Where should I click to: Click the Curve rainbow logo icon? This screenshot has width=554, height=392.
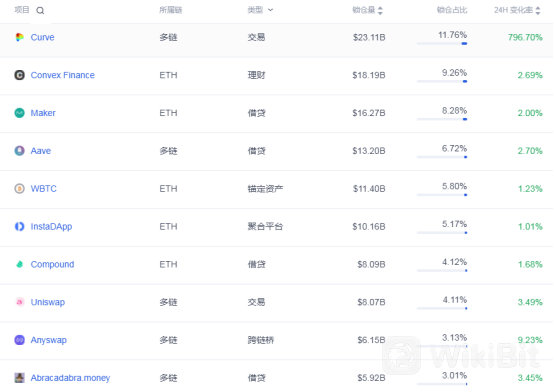click(x=19, y=37)
